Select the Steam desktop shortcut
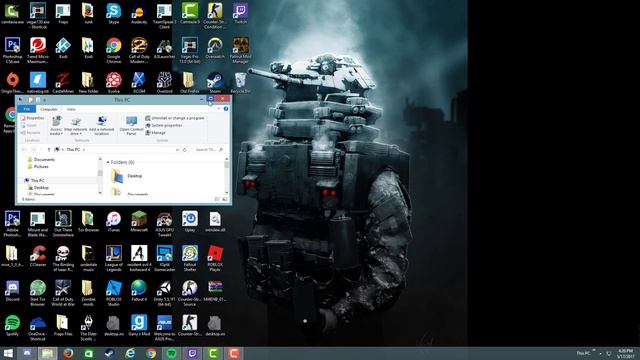Viewport: 640px width, 360px height. tap(215, 82)
